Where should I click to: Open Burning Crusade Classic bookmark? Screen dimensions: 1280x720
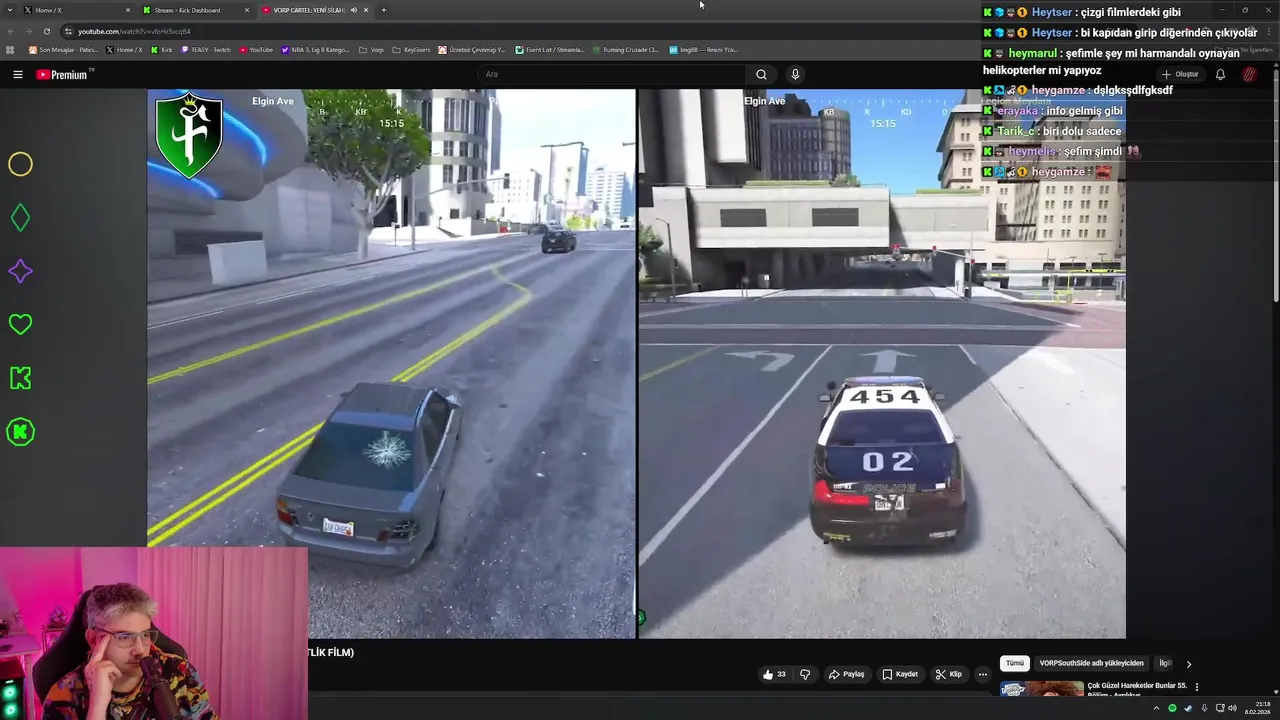coord(625,49)
